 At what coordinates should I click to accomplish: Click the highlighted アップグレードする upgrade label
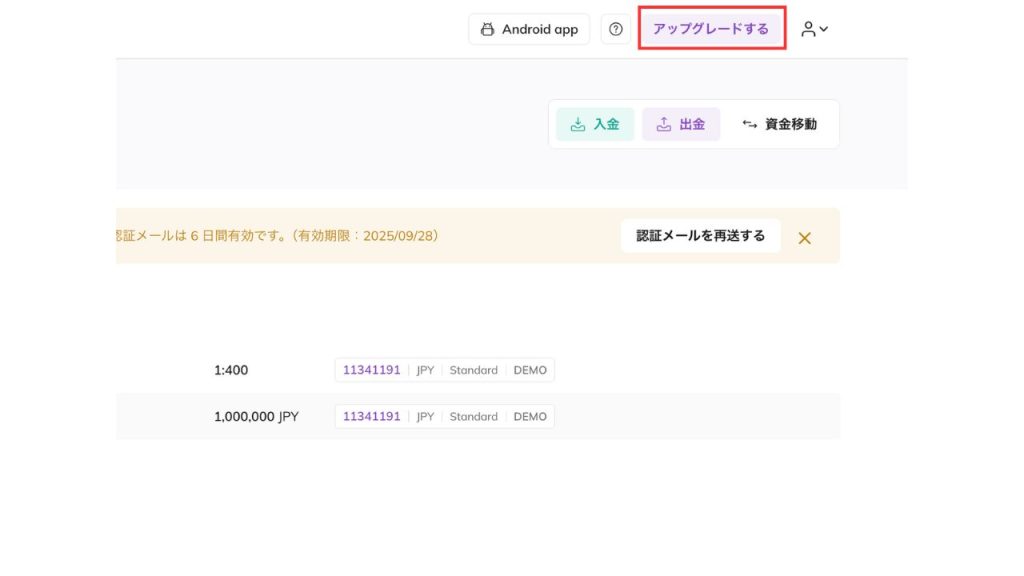click(x=711, y=28)
